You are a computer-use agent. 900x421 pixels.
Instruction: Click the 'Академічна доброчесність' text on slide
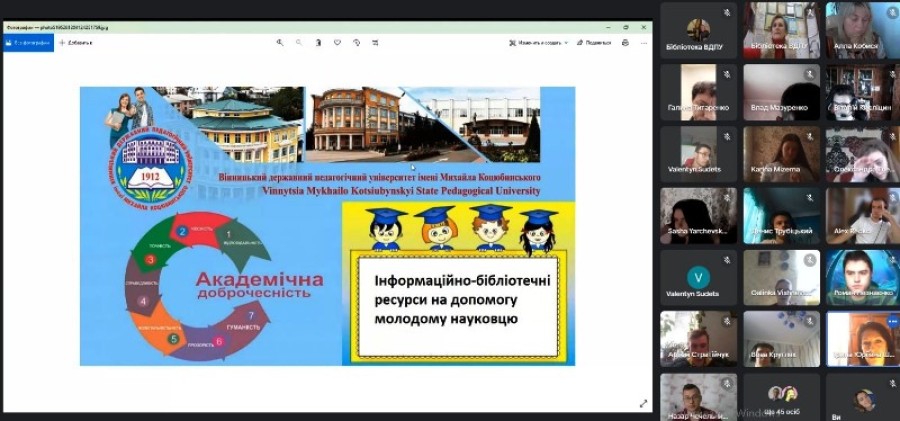[259, 285]
